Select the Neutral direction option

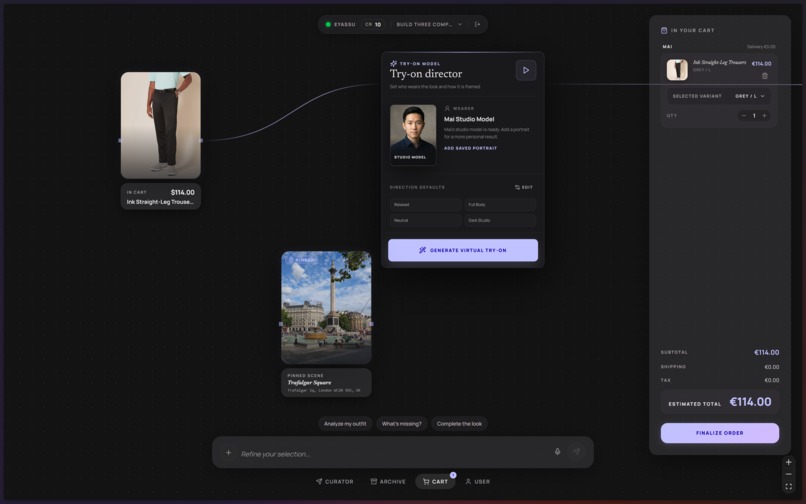[425, 220]
